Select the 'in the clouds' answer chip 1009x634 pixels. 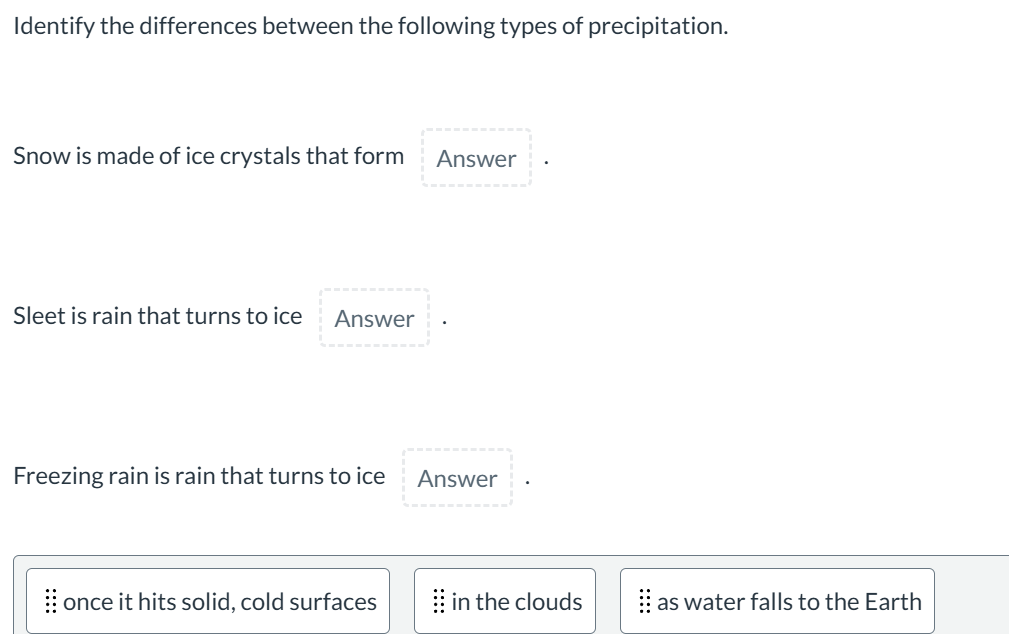coord(504,600)
